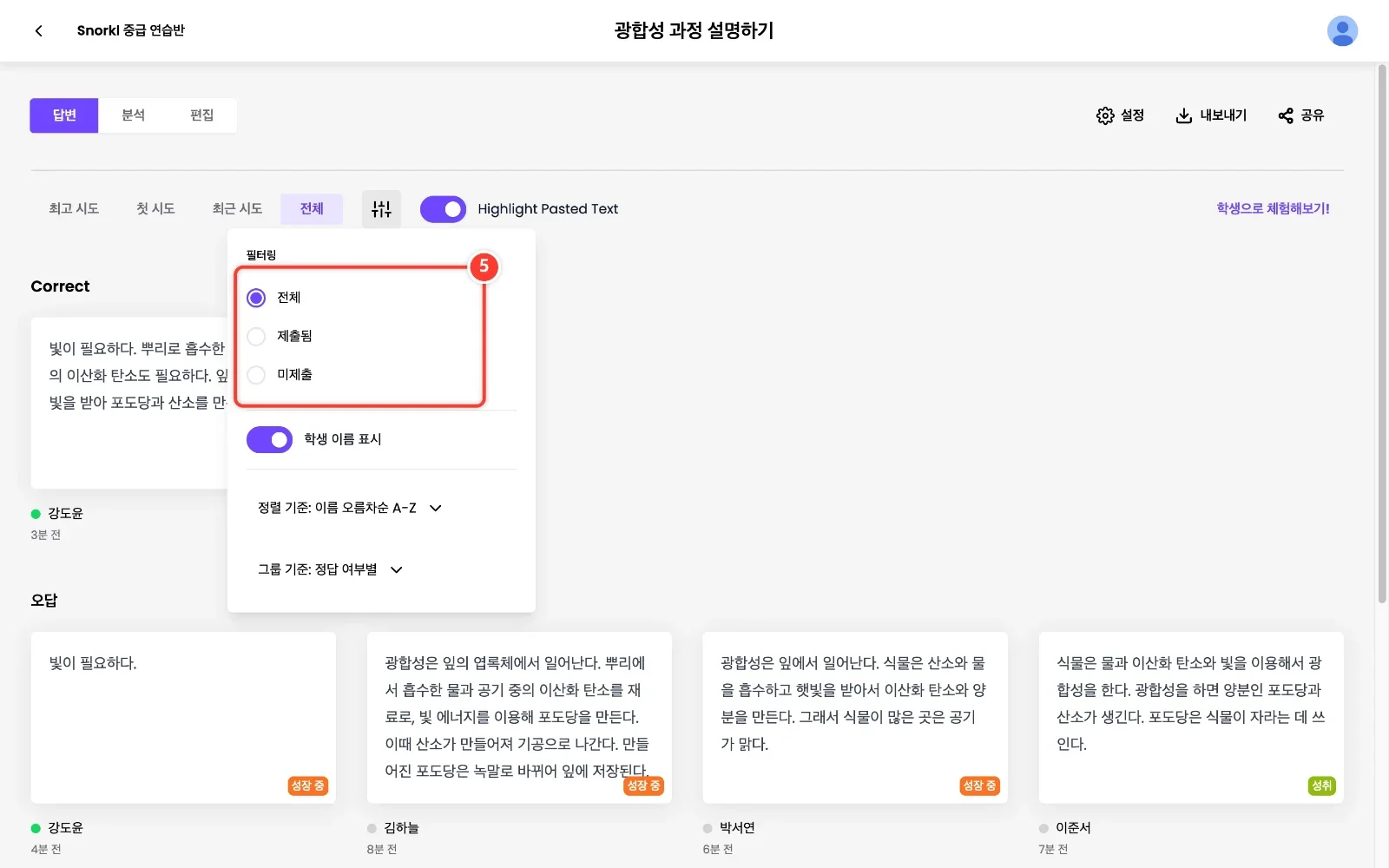Open 정렬 기준 sort dropdown
This screenshot has width=1389, height=868.
(x=350, y=508)
